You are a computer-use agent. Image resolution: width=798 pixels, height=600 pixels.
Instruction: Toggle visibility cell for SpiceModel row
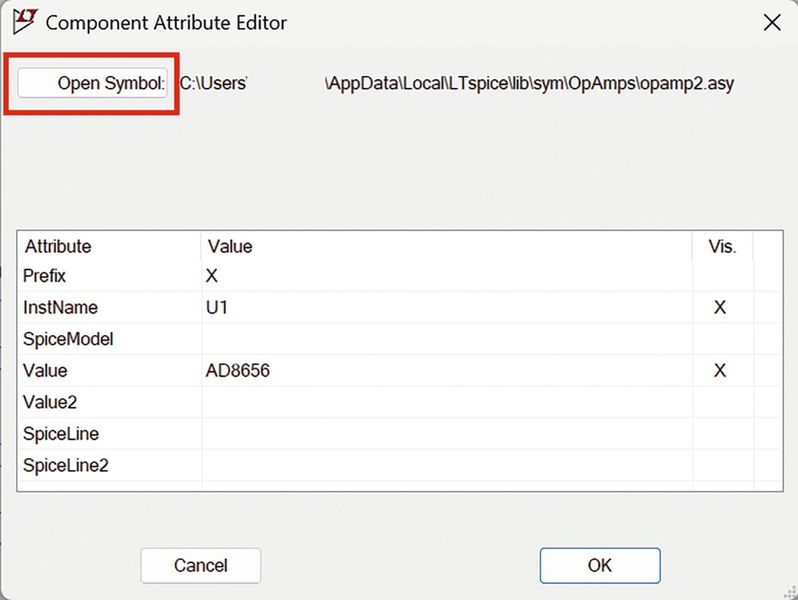click(723, 339)
